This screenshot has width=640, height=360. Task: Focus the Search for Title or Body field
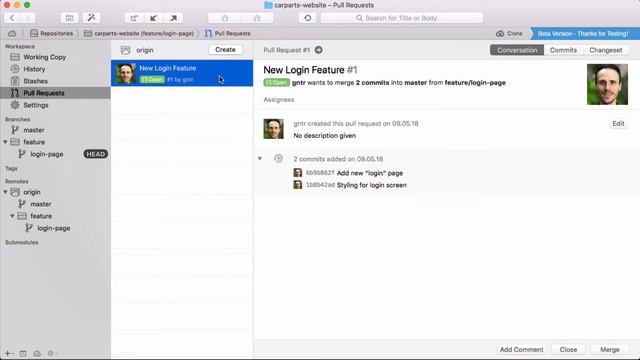[x=402, y=18]
